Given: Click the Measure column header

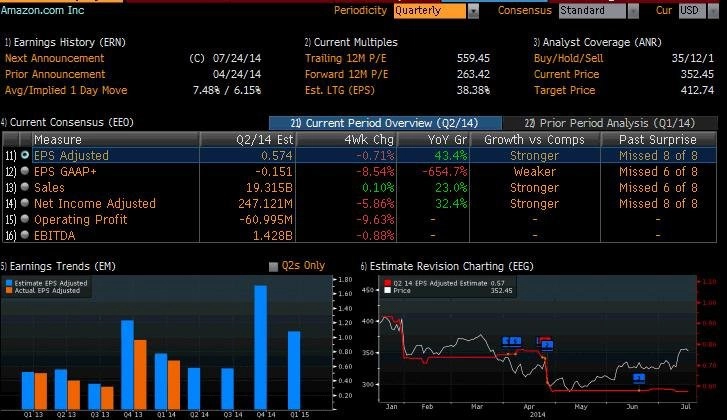Looking at the screenshot, I should point(115,140).
